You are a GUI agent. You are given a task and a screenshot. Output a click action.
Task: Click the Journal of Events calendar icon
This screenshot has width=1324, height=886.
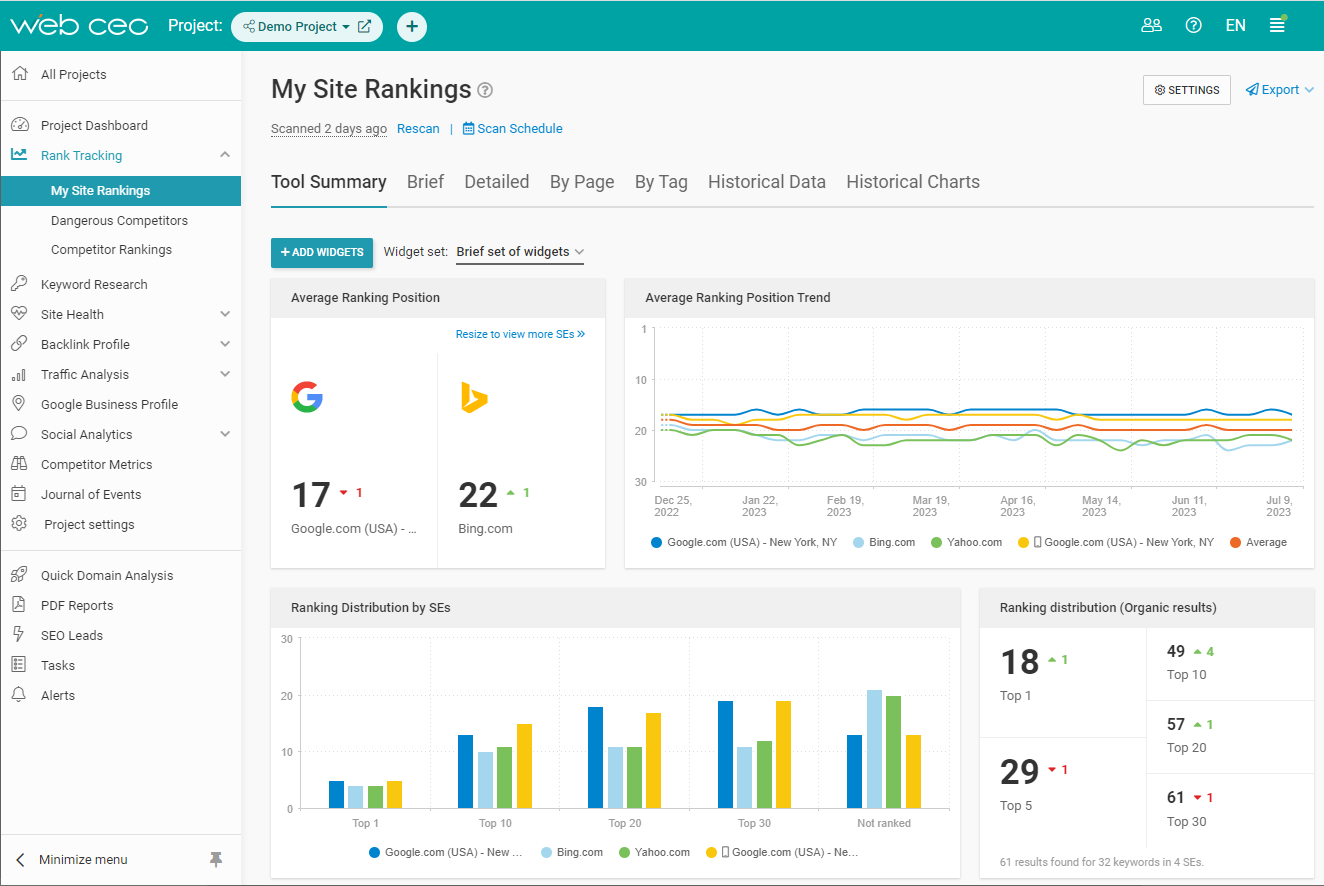click(19, 494)
